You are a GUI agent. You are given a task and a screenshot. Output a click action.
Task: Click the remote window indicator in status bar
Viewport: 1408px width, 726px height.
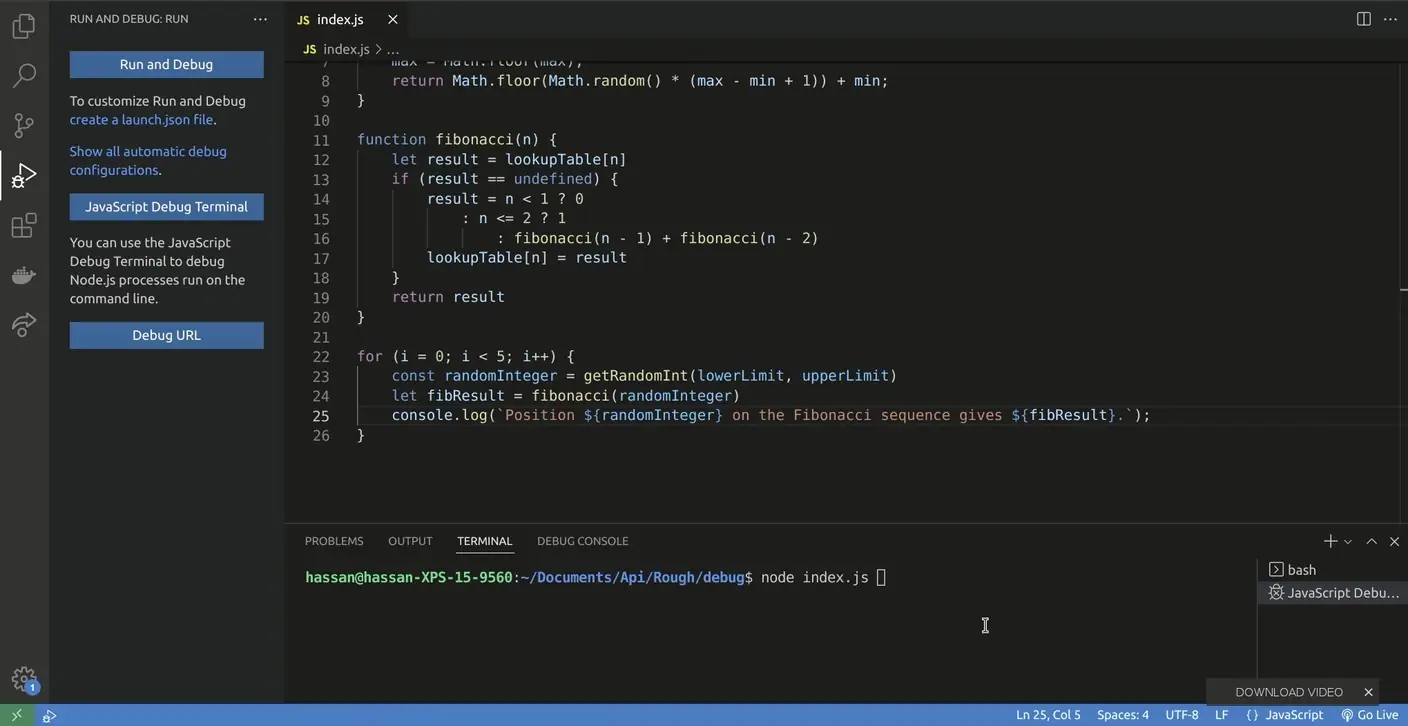(17, 715)
